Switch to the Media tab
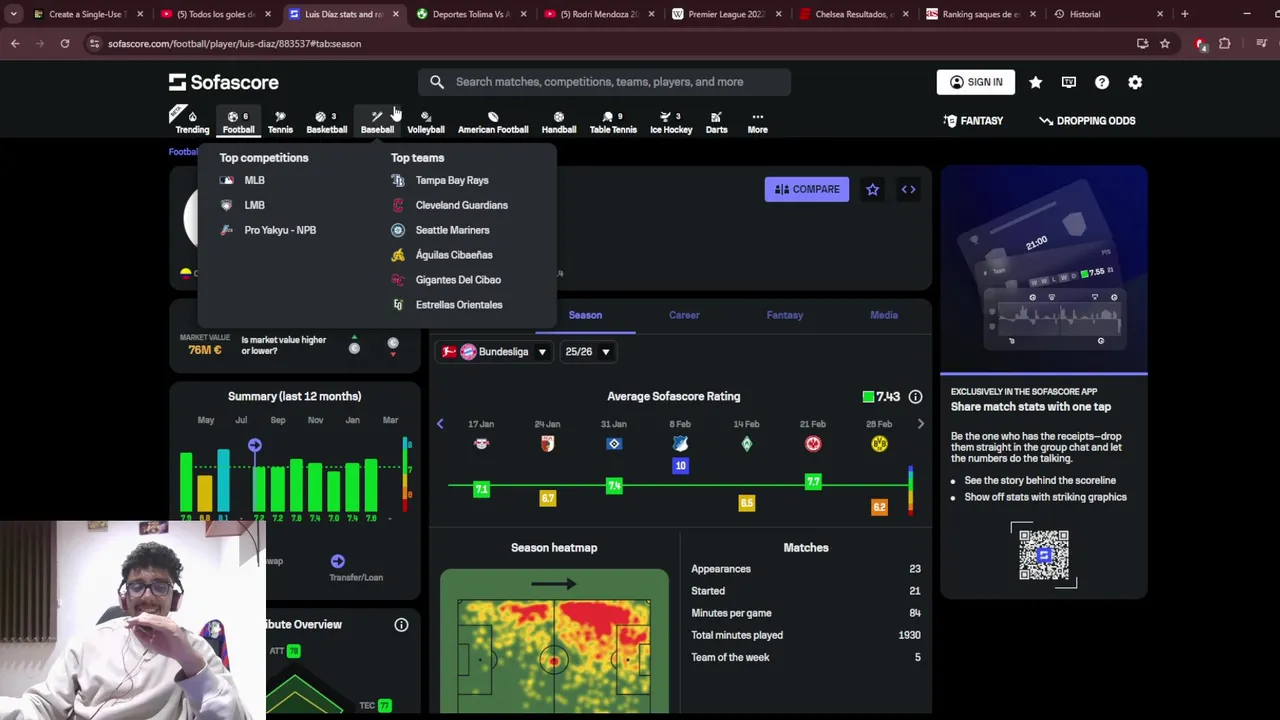The width and height of the screenshot is (1280, 720). 884,315
